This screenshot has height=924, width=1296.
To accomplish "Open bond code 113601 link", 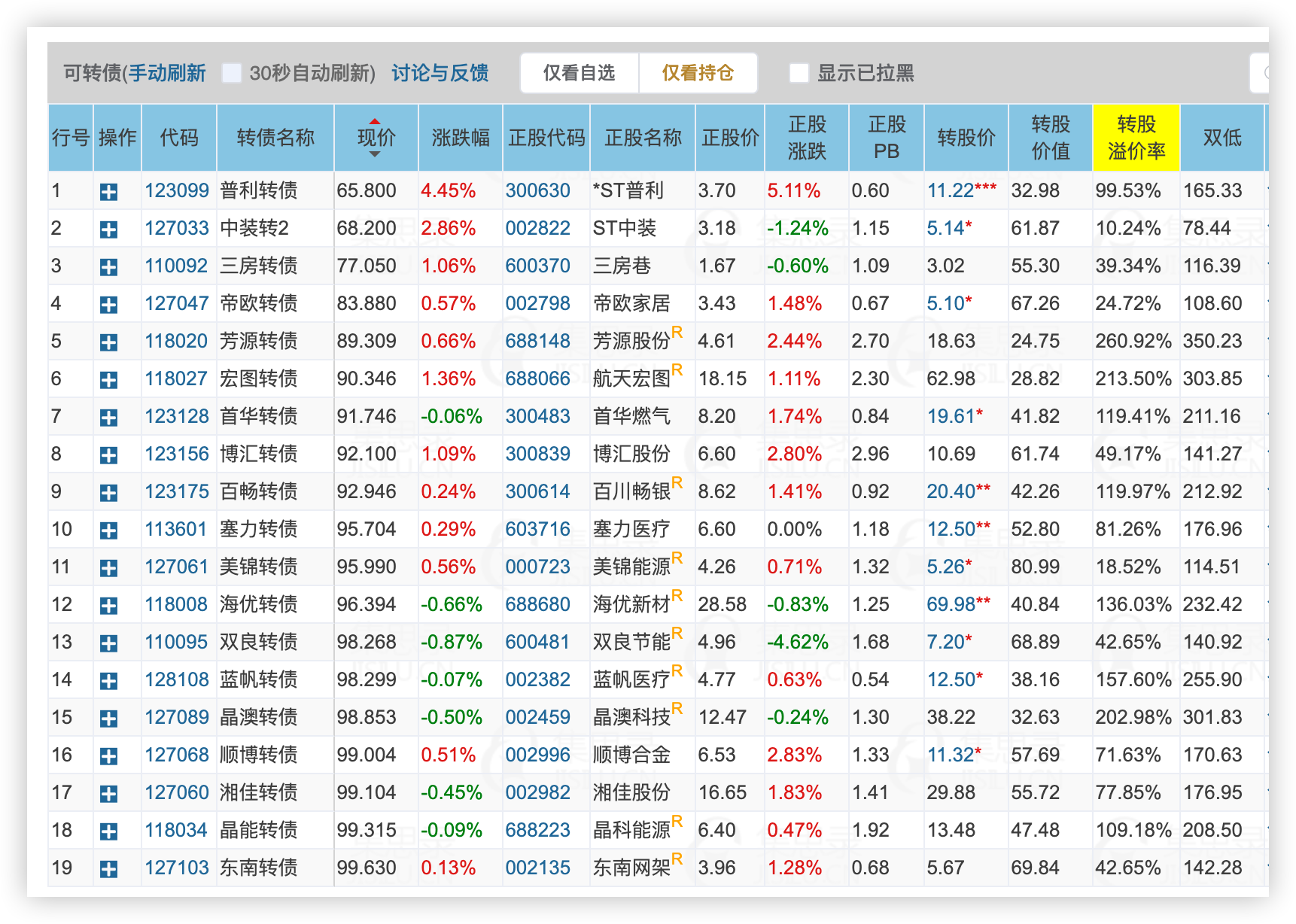I will (x=175, y=529).
